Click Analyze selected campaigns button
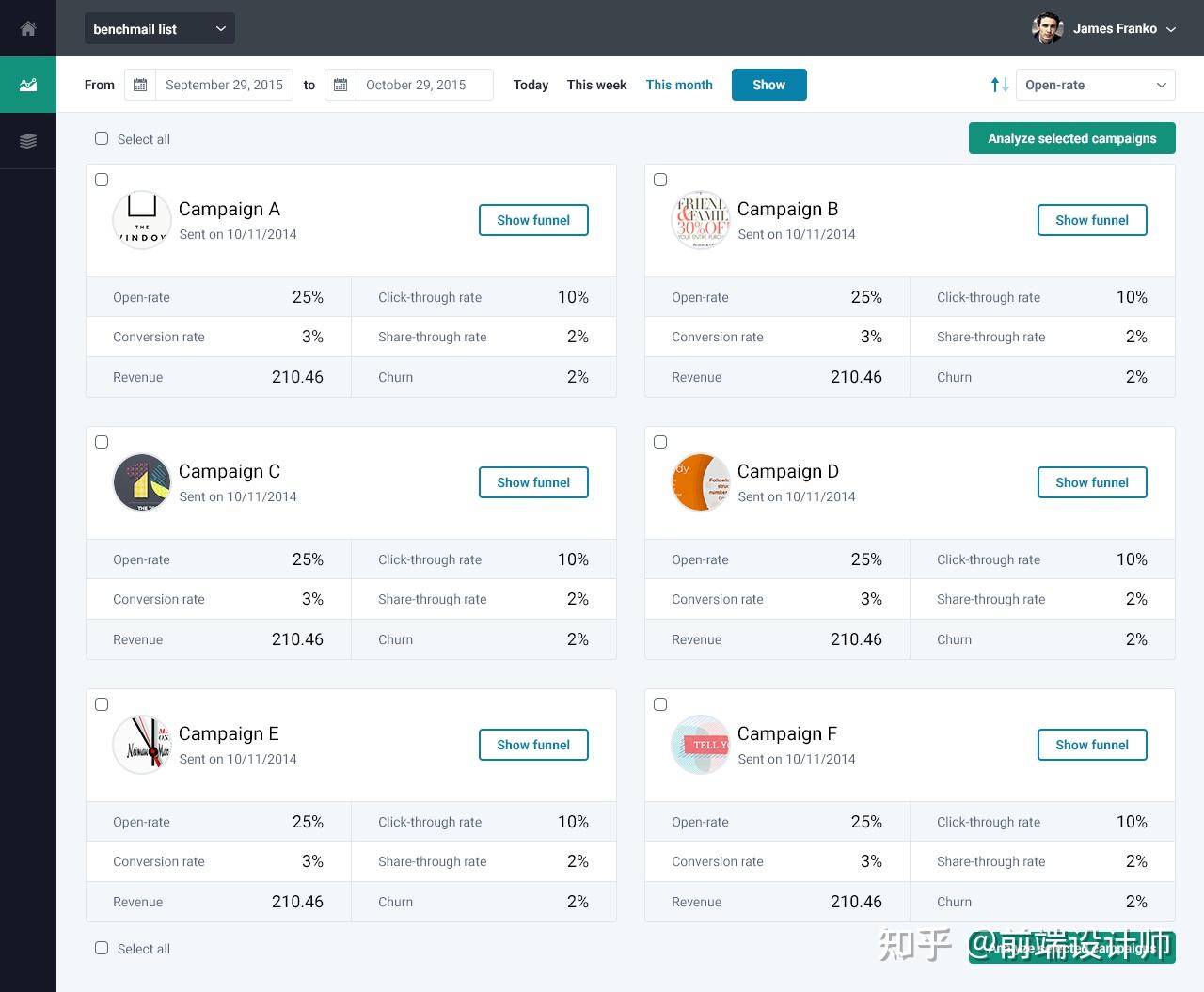The width and height of the screenshot is (1204, 992). (1071, 138)
